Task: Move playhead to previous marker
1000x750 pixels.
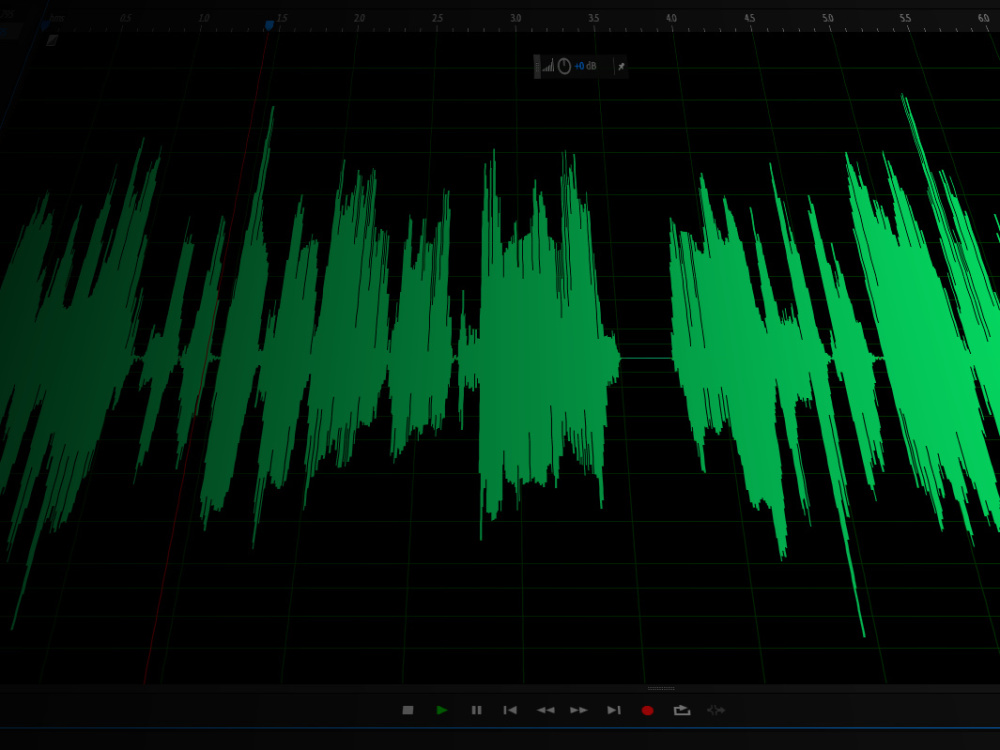Action: [510, 710]
